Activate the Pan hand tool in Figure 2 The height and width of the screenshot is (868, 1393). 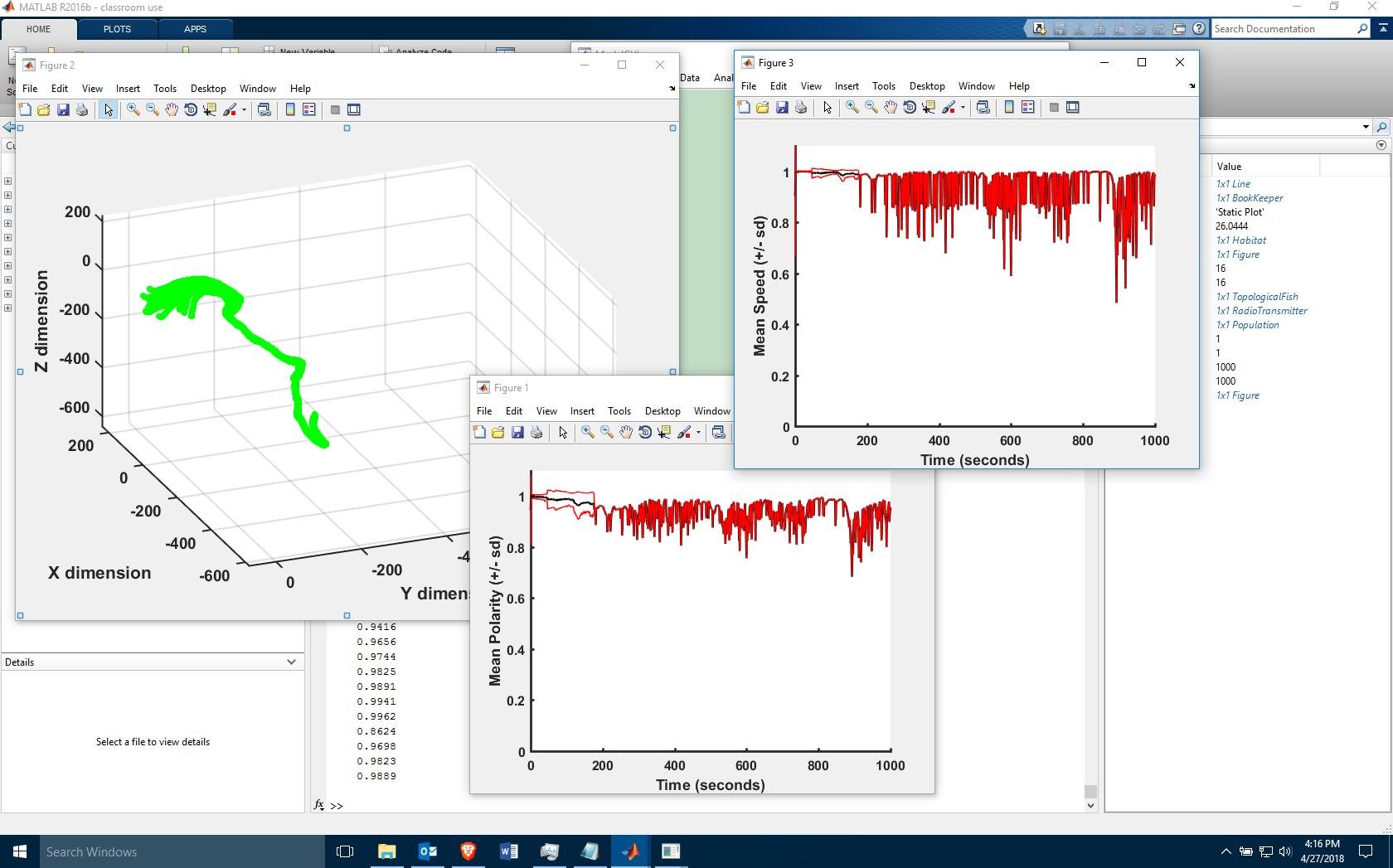click(171, 109)
